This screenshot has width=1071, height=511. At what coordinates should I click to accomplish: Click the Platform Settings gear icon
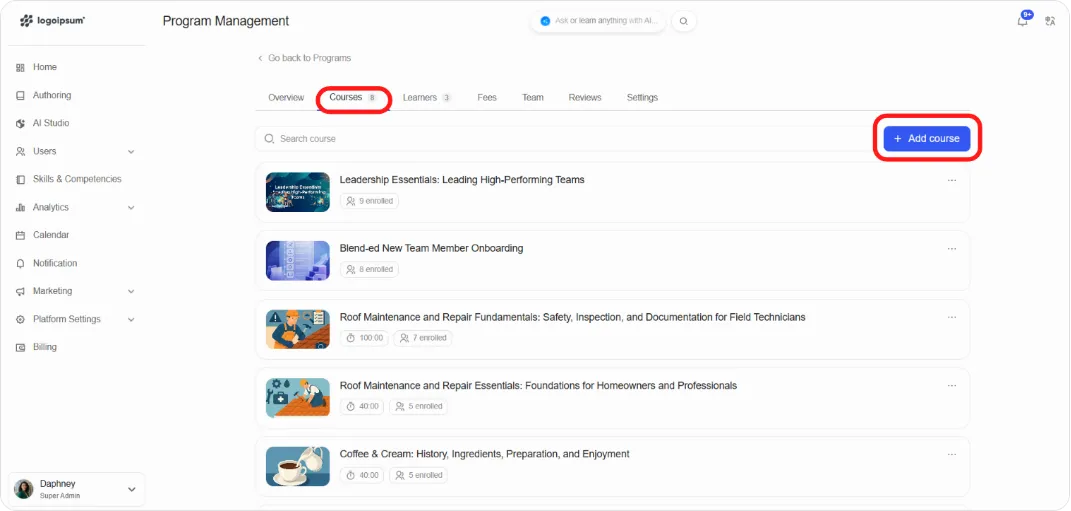(20, 320)
